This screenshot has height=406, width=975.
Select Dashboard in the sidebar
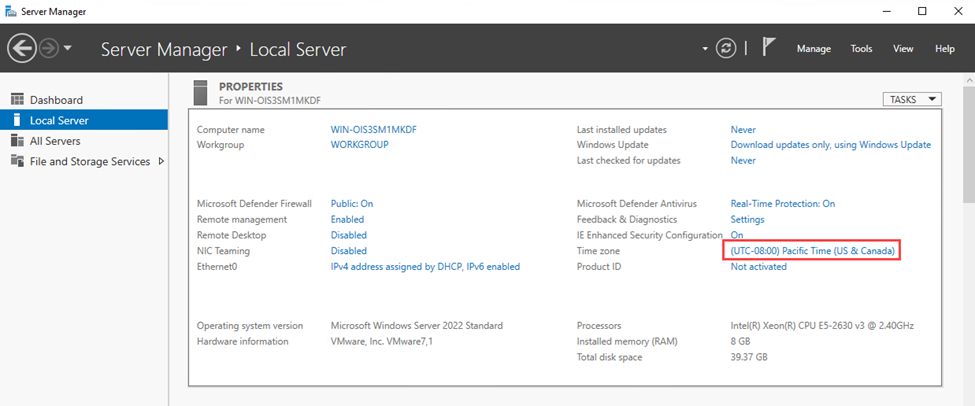tap(84, 100)
